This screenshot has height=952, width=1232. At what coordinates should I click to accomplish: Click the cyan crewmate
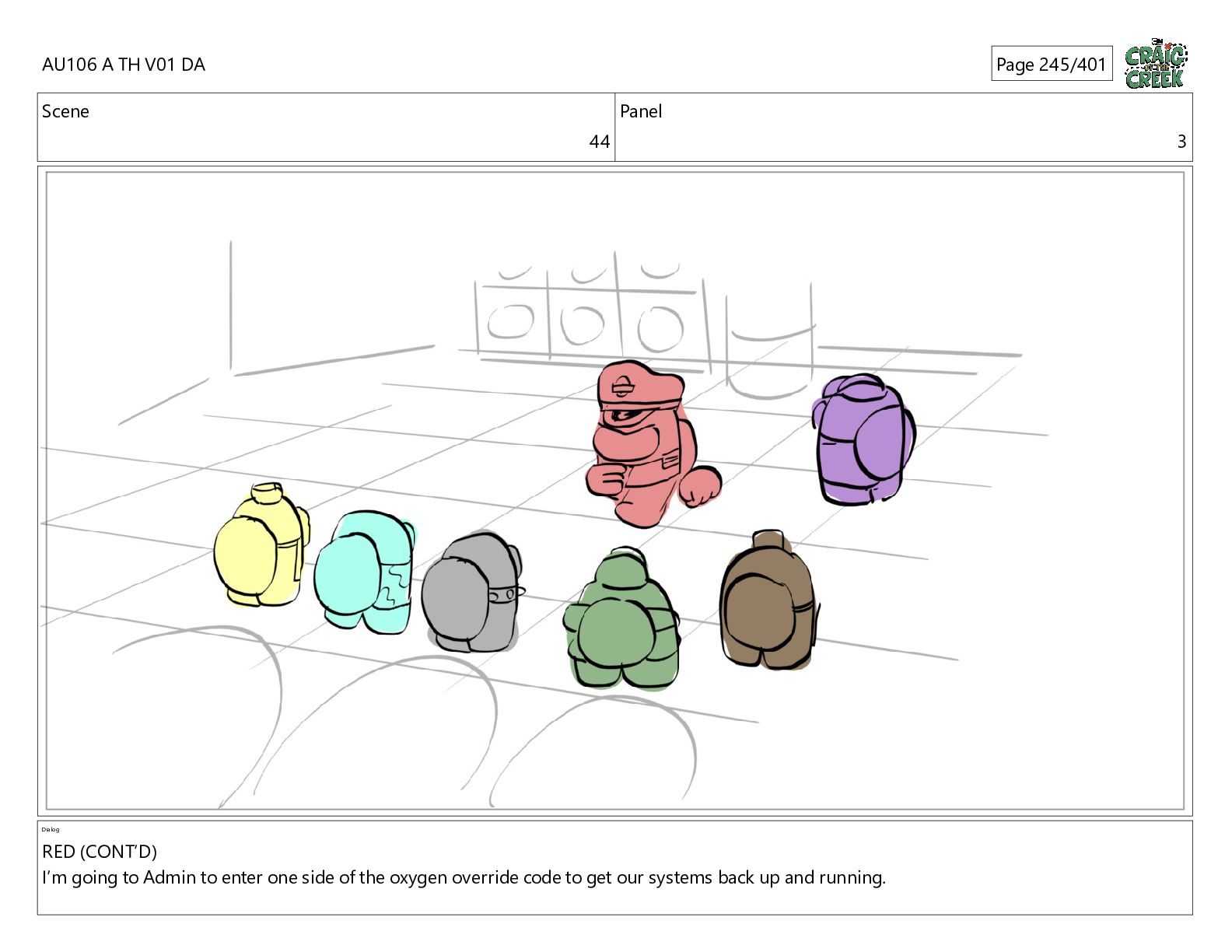[365, 572]
